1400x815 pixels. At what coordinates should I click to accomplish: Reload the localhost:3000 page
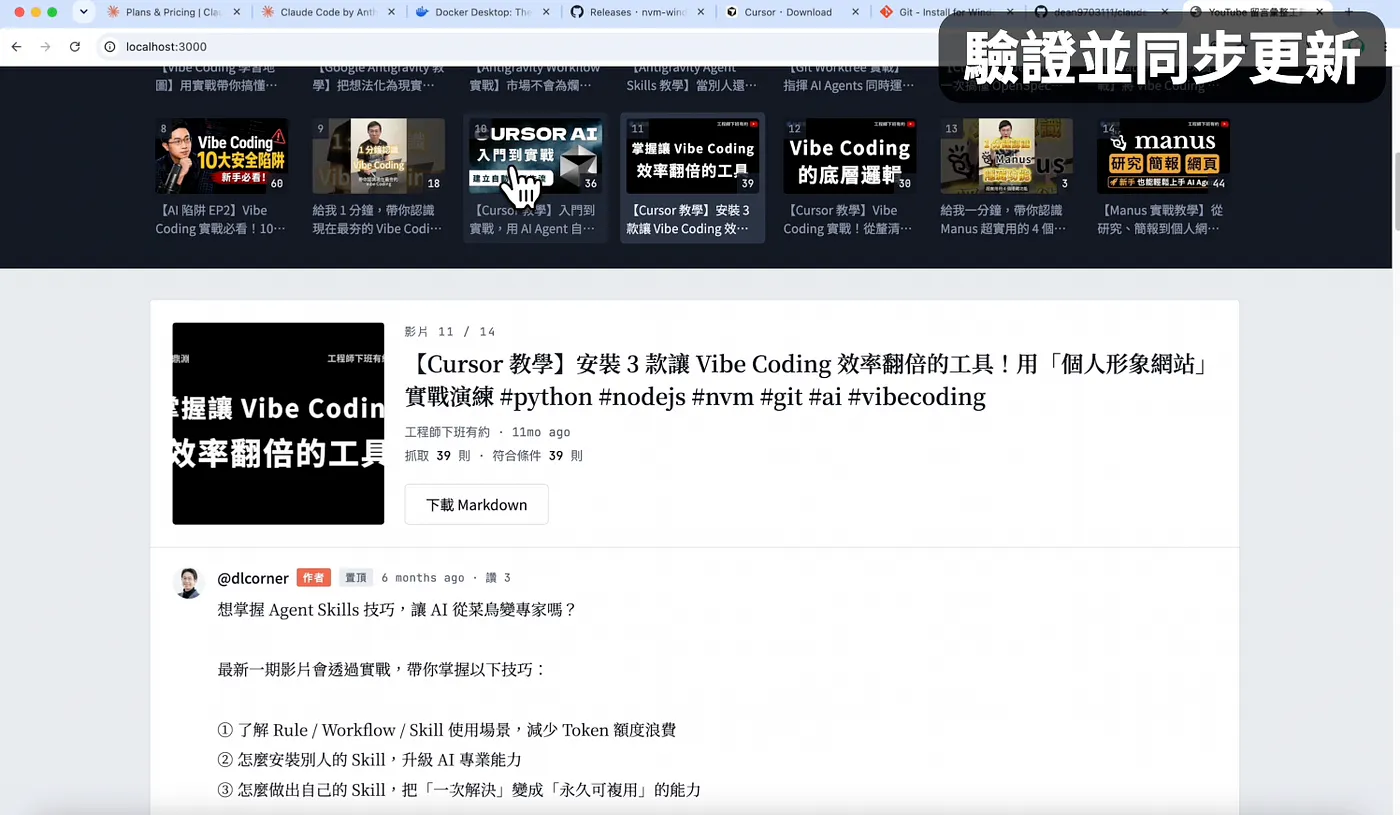tap(75, 47)
